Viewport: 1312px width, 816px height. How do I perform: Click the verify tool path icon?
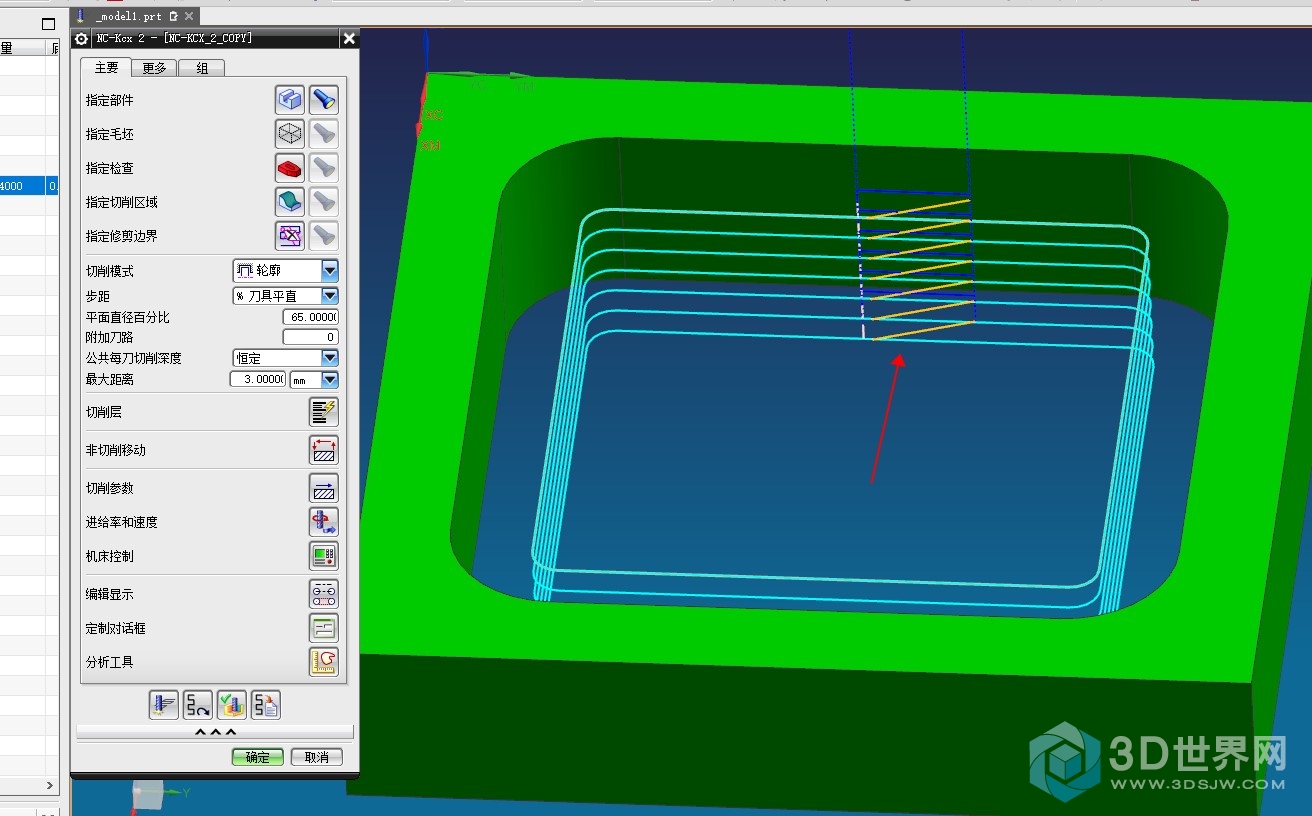coord(232,705)
